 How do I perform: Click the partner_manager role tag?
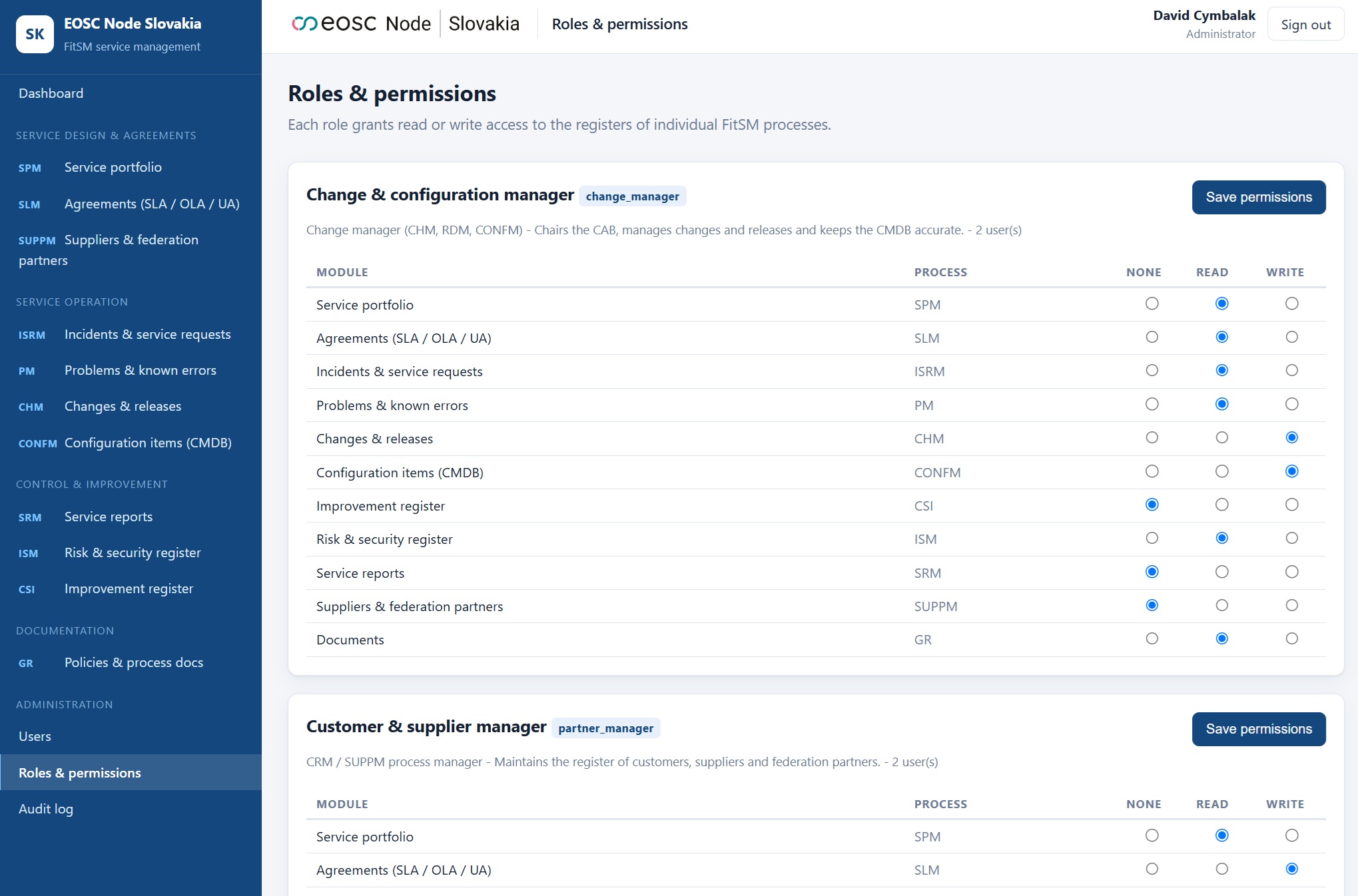tap(605, 728)
